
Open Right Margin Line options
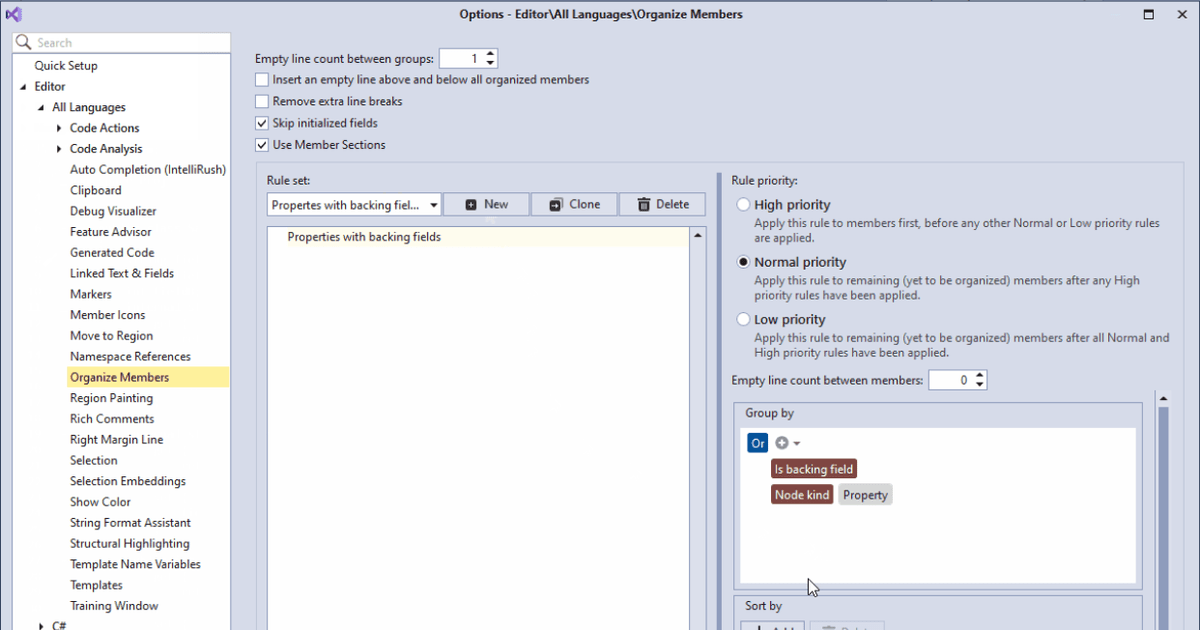click(x=116, y=440)
